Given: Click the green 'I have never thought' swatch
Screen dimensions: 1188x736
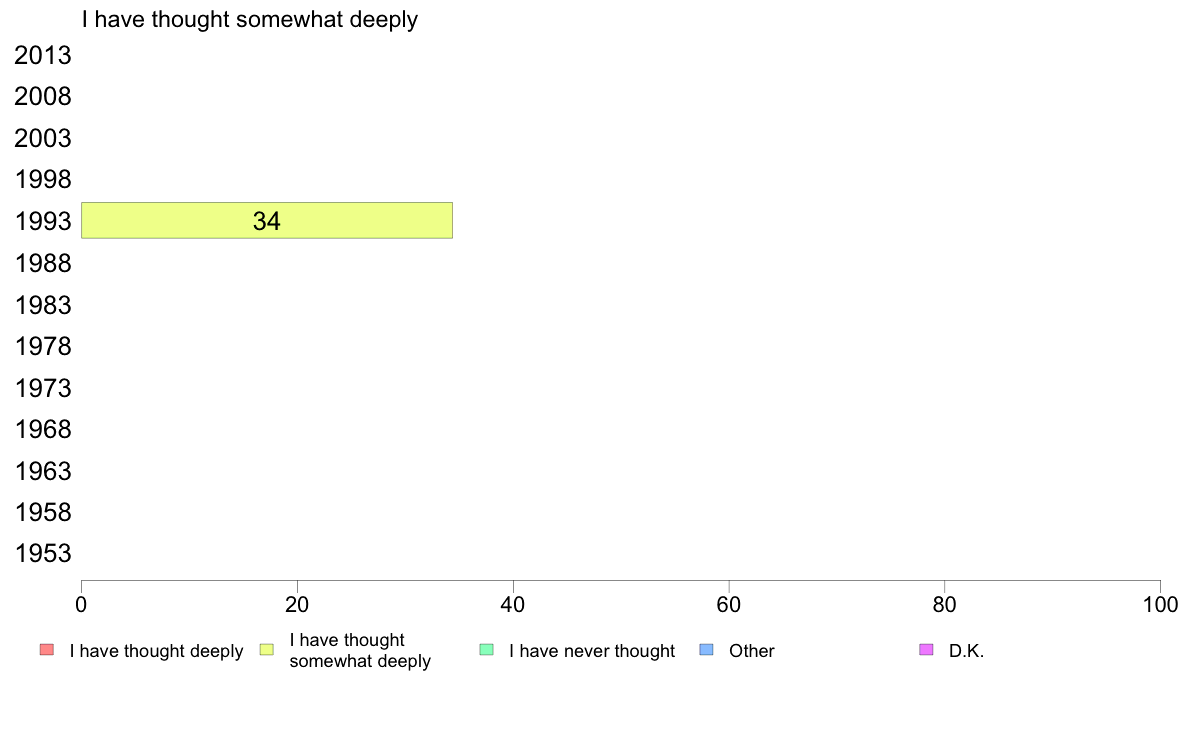Looking at the screenshot, I should tap(486, 650).
